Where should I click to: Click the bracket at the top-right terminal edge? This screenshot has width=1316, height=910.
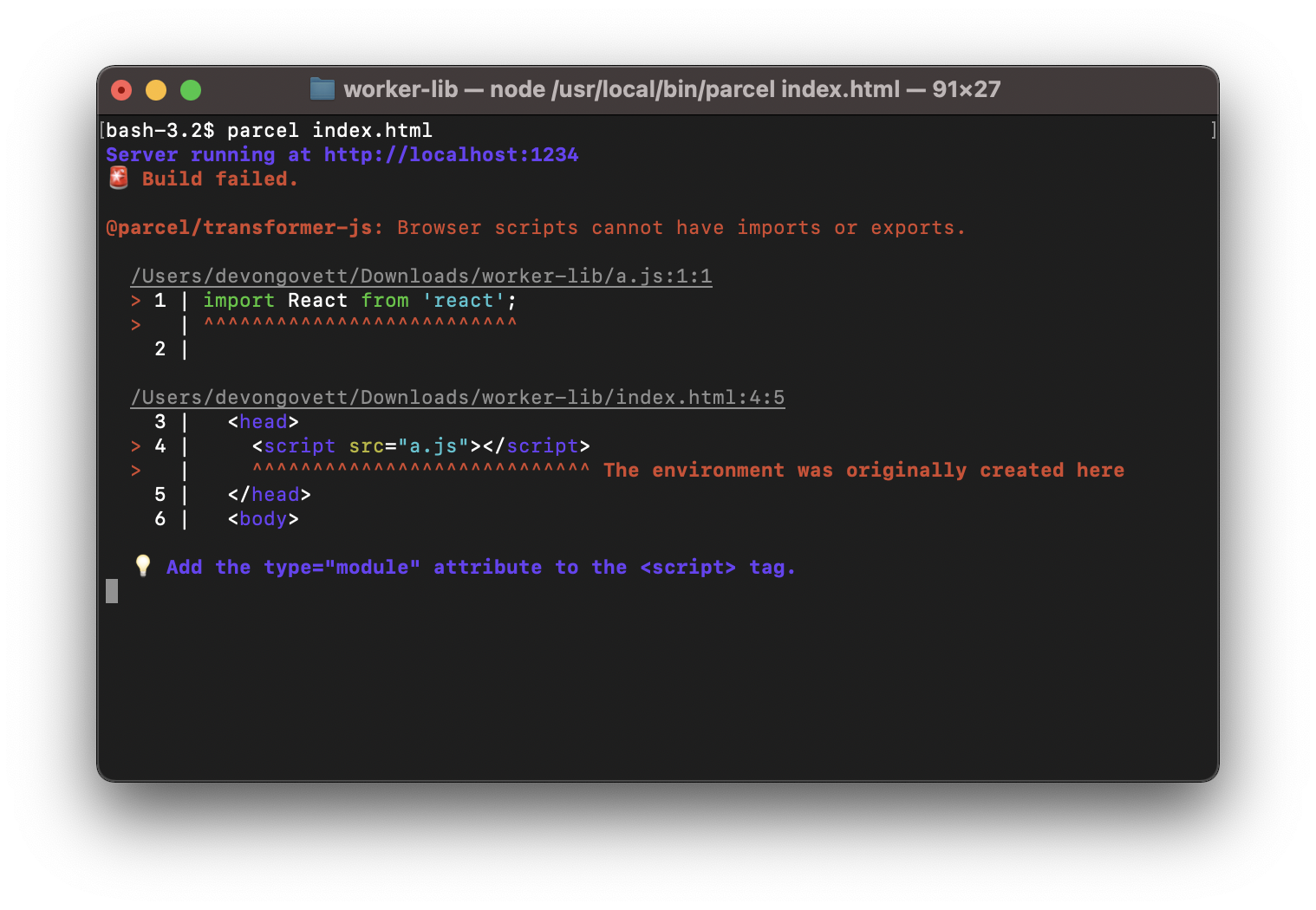pos(1214,130)
